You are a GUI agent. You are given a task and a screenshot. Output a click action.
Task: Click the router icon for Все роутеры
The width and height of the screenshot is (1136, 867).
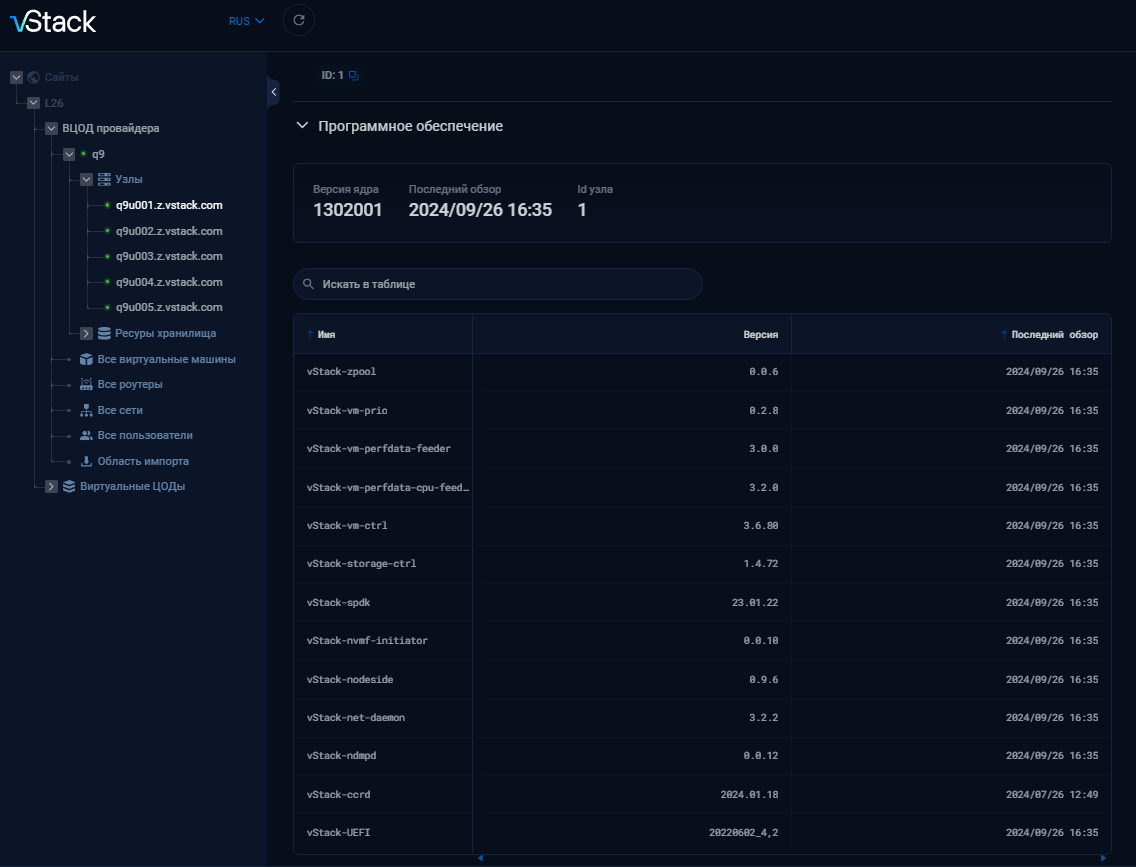(x=86, y=385)
